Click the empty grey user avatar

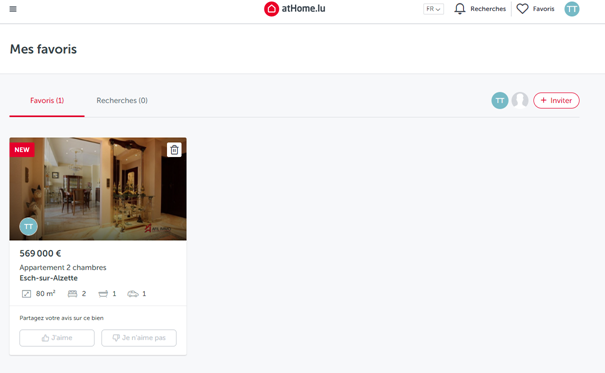(x=520, y=100)
